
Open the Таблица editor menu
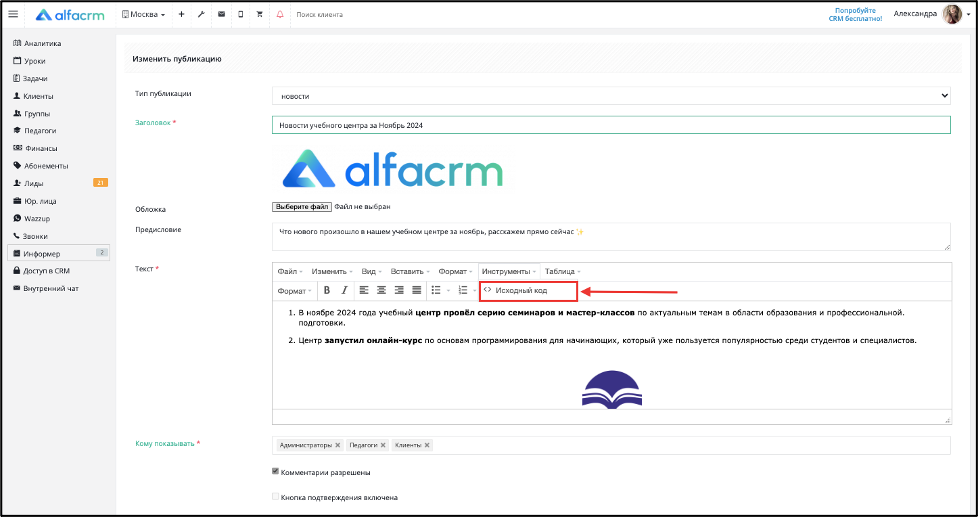click(x=562, y=271)
